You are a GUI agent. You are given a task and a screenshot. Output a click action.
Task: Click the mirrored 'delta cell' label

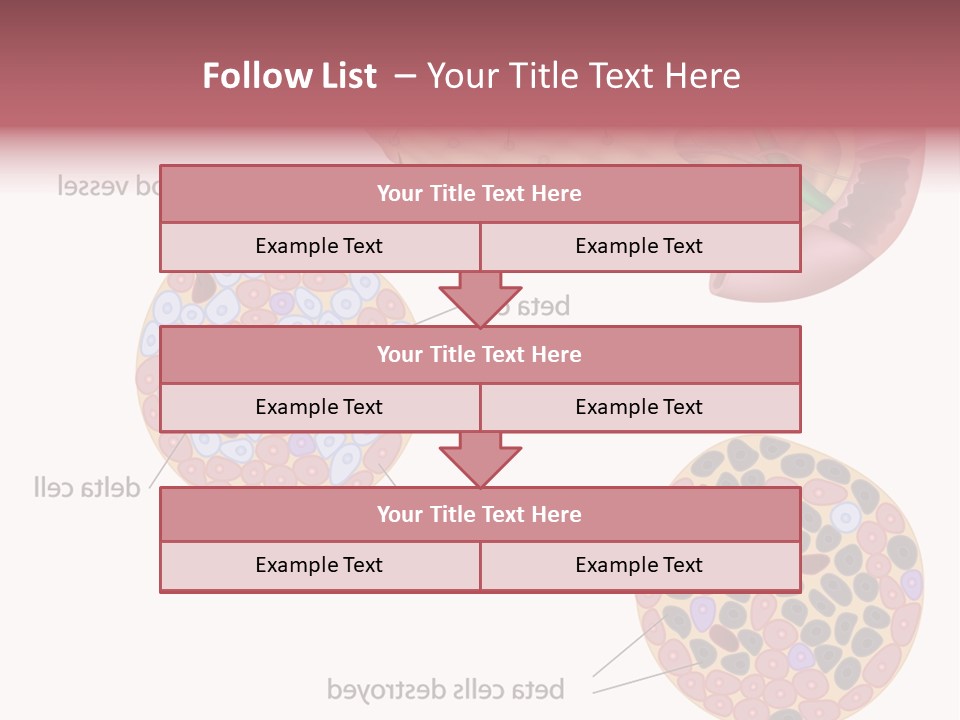(x=86, y=488)
